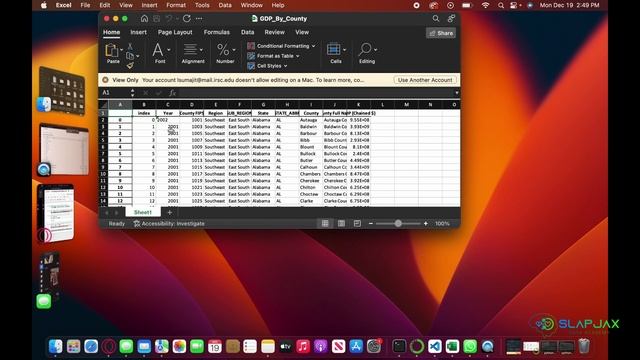Click the Paste clipboard icon
This screenshot has width=640, height=360.
[111, 50]
